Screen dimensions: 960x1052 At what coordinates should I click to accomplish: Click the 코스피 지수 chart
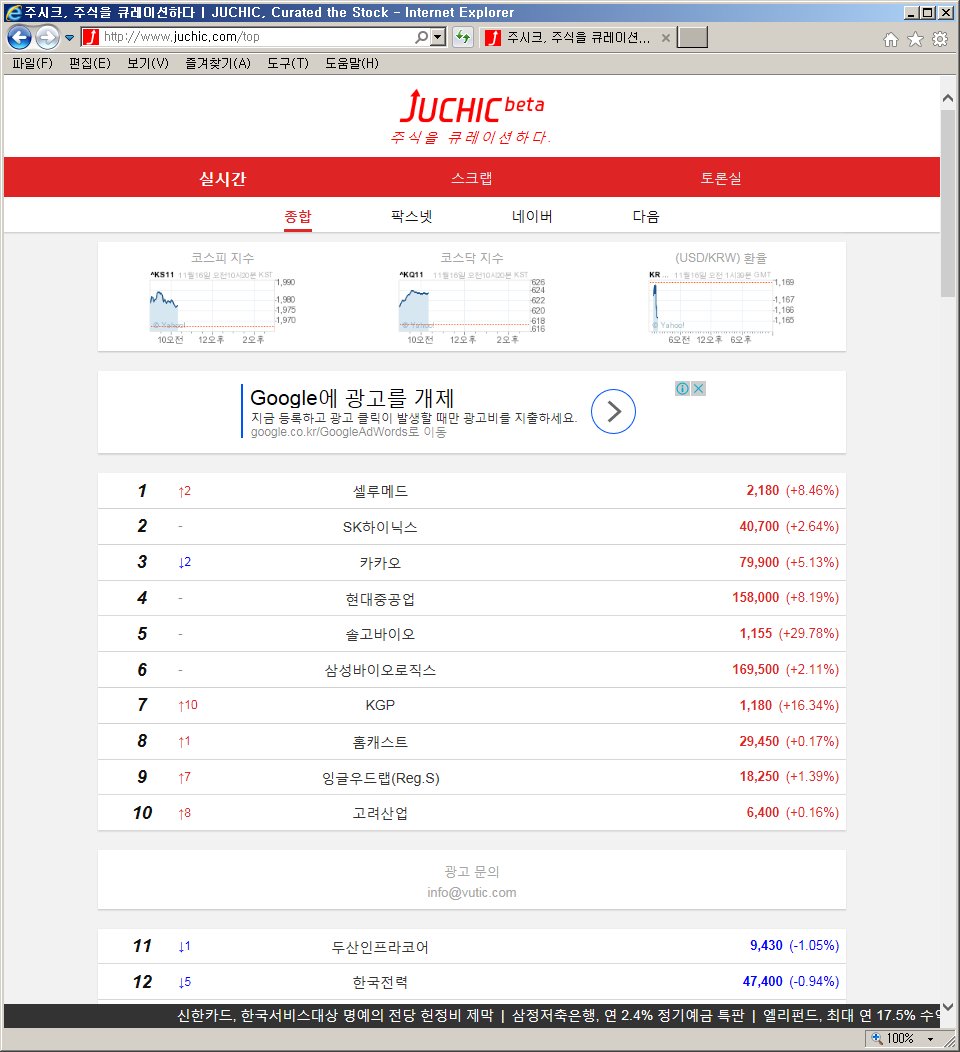point(222,307)
